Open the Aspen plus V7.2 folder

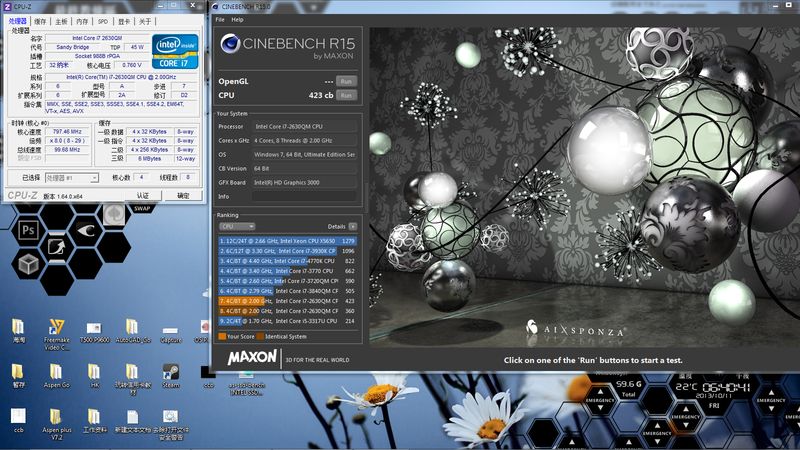pos(56,416)
